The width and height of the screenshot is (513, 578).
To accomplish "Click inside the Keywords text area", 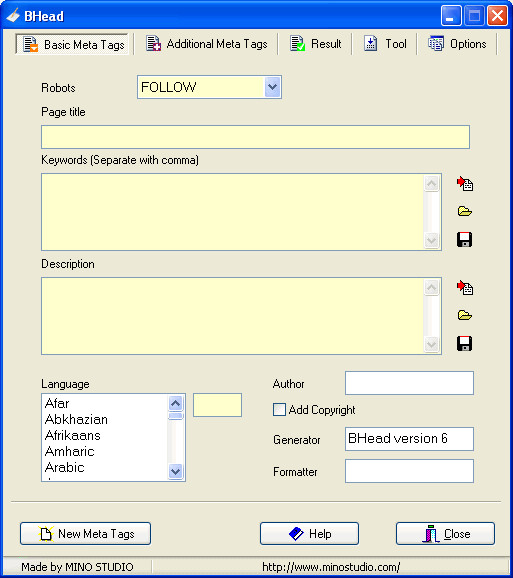I will (233, 212).
